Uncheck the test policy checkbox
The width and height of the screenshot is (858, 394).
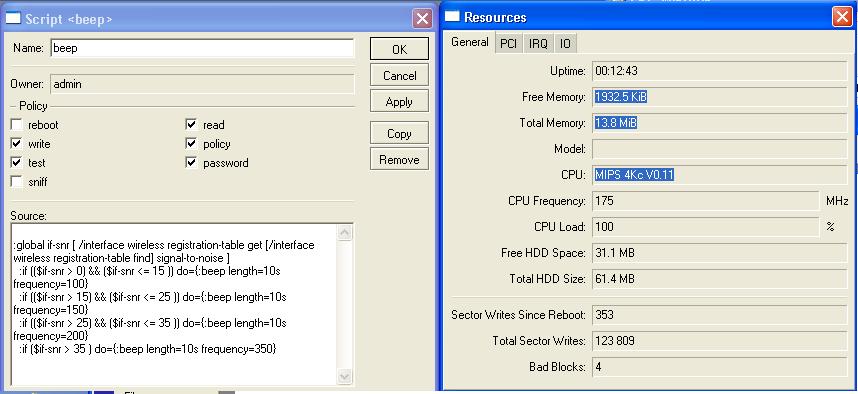[x=17, y=163]
